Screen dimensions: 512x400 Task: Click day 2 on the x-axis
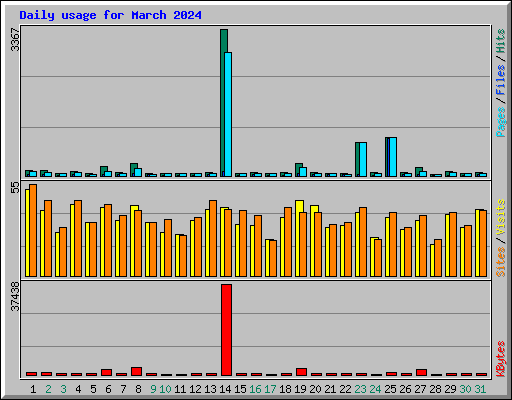pyautogui.click(x=48, y=389)
